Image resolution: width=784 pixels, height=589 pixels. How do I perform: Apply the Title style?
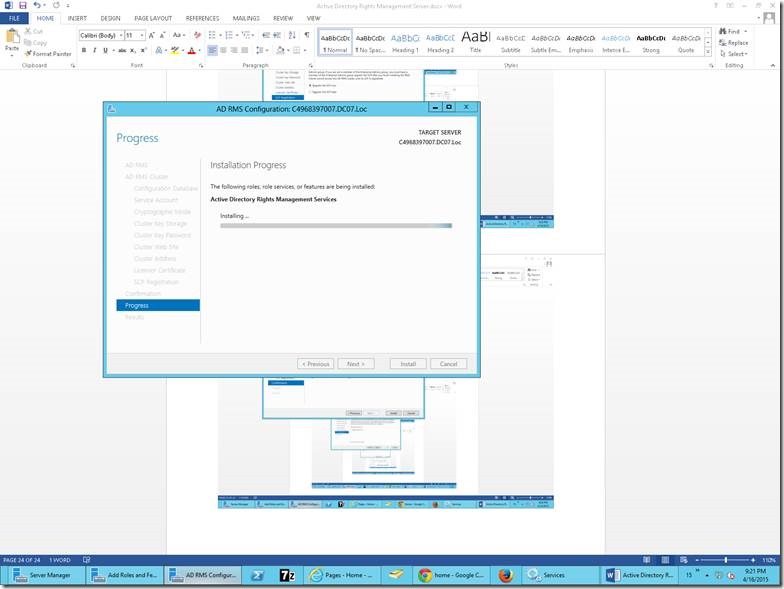[476, 43]
